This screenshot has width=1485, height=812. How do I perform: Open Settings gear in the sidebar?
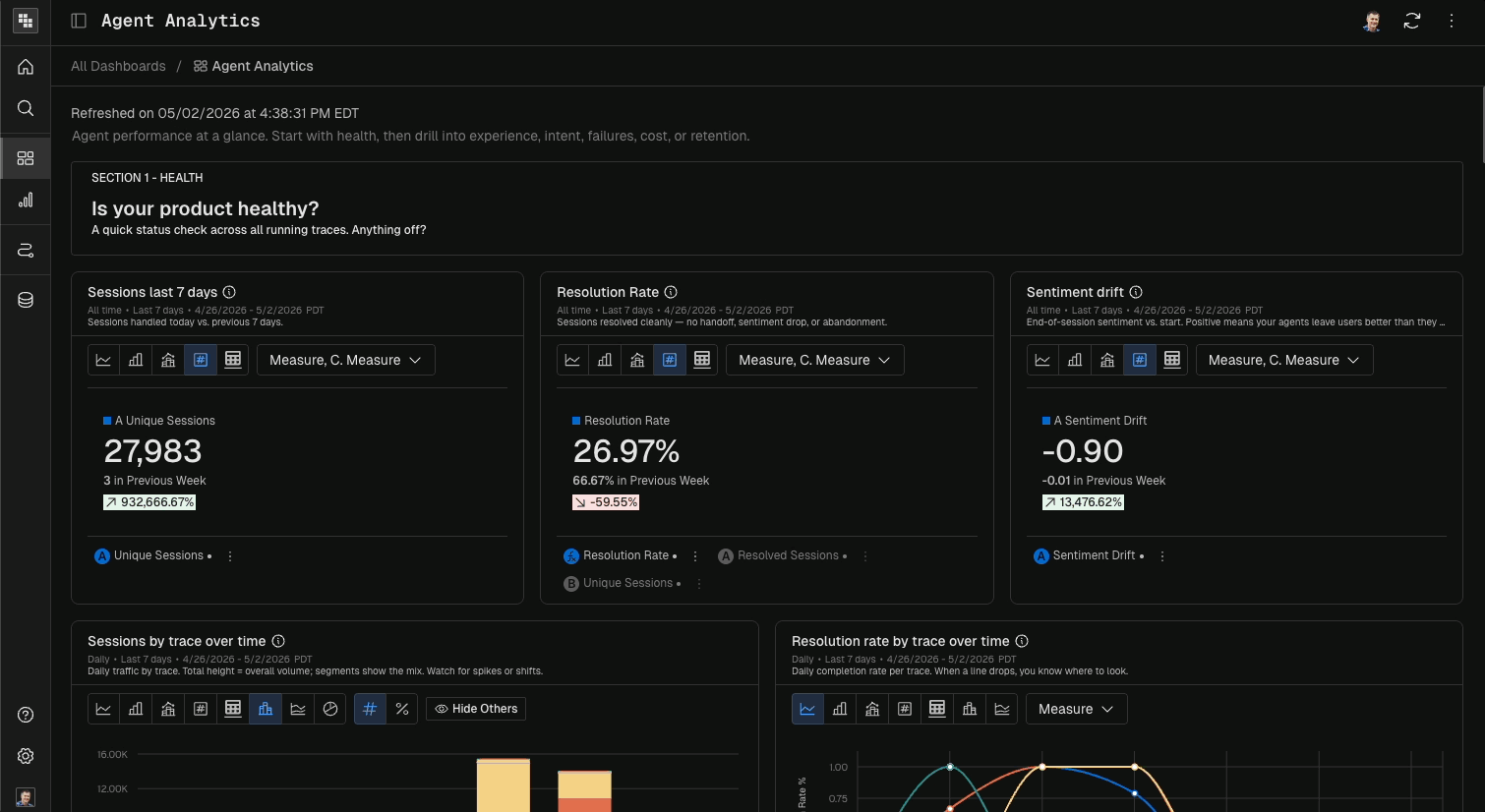coord(26,756)
